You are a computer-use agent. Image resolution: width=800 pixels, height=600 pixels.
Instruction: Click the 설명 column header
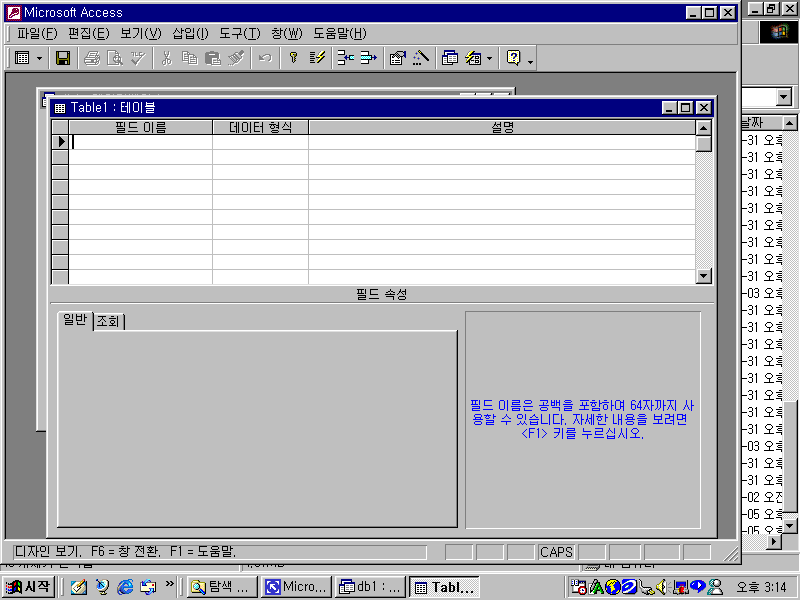tap(502, 128)
